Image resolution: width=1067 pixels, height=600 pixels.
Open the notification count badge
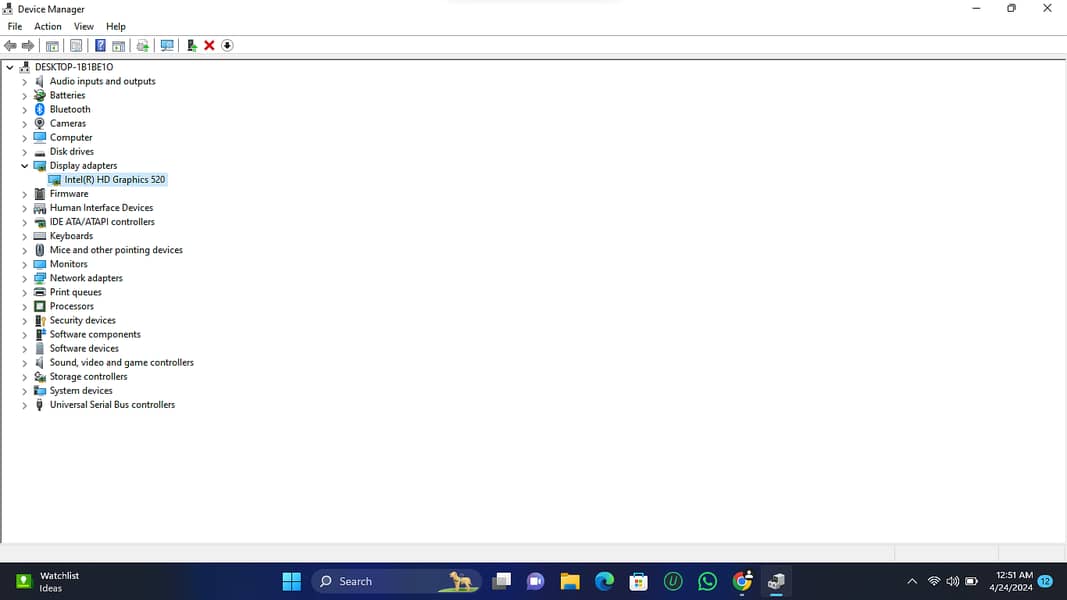1045,582
